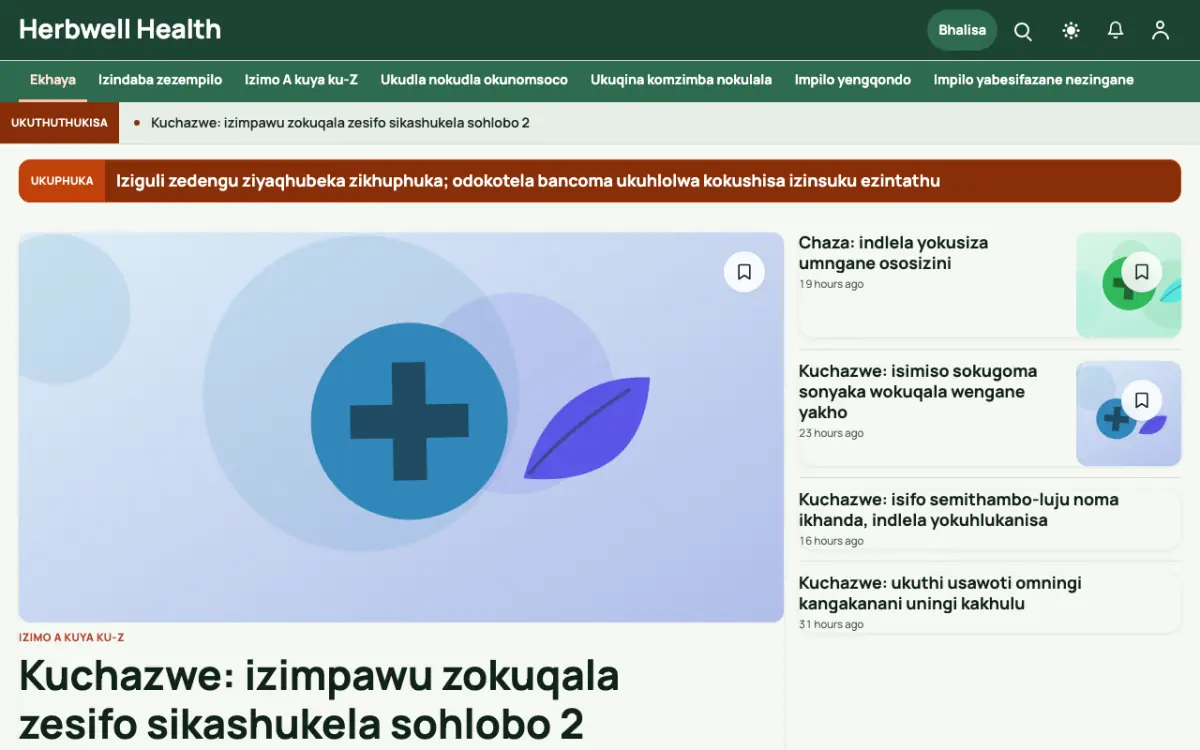
Task: Open Ukuqina komzimba nokulala nav item
Action: pyautogui.click(x=681, y=80)
